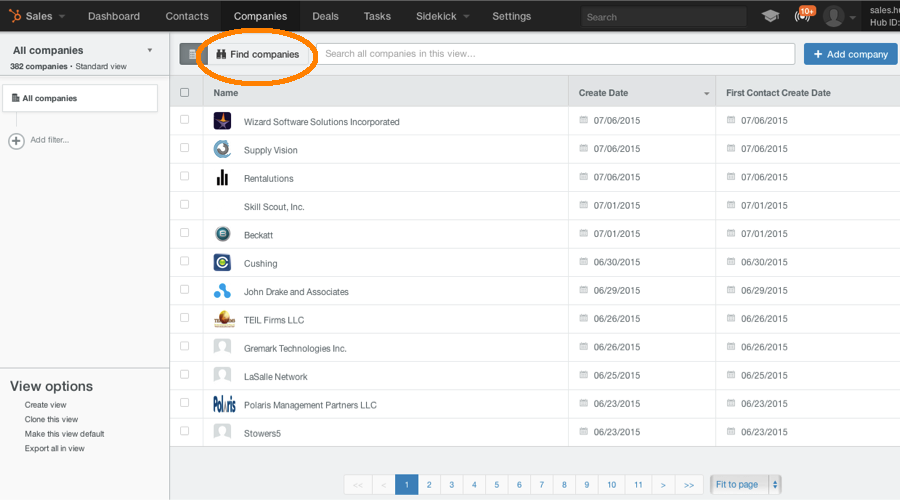Check the Skill Scout, Inc. row checkbox
900x500 pixels.
pyautogui.click(x=184, y=204)
